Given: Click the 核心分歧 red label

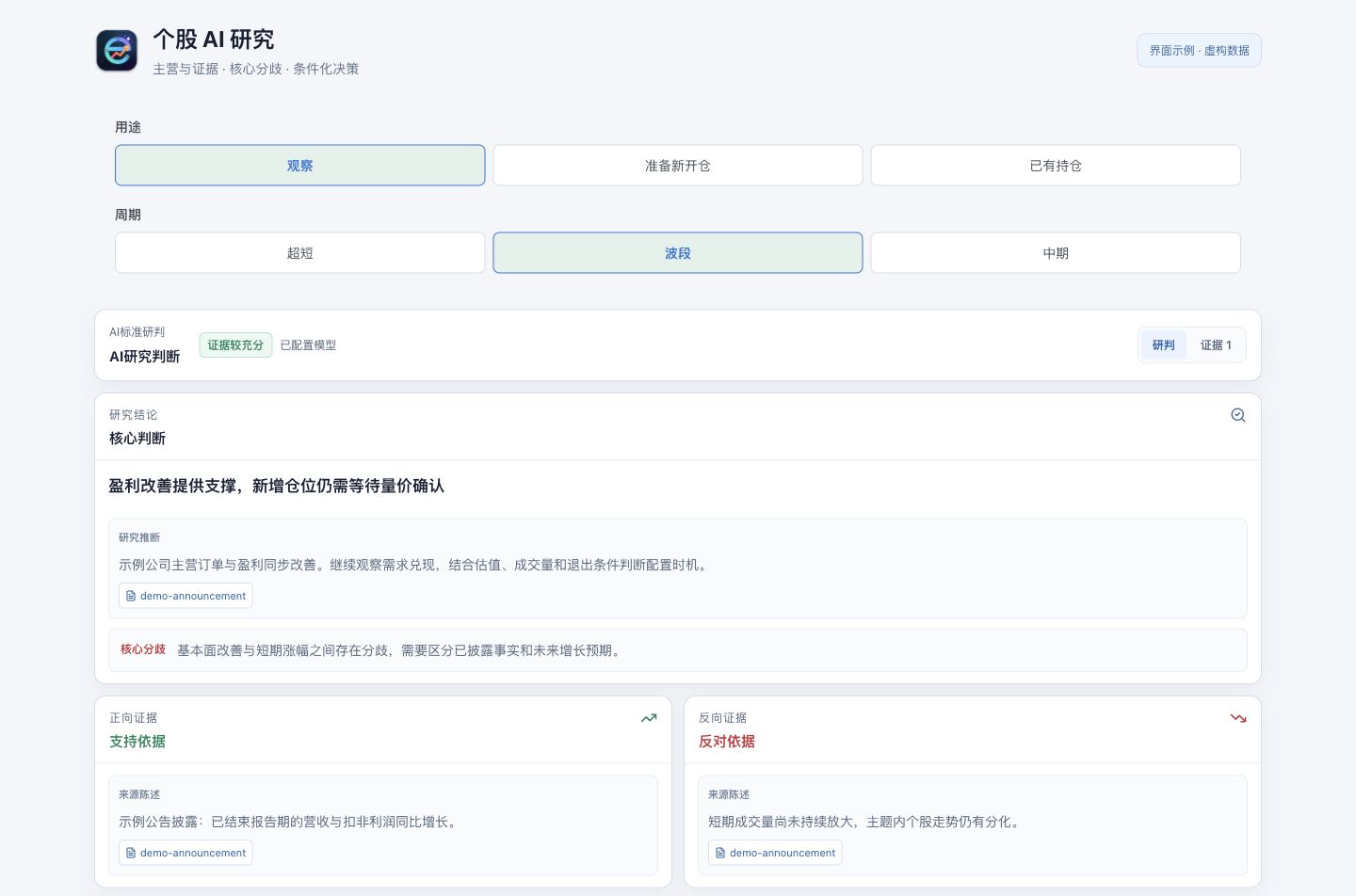Looking at the screenshot, I should pos(143,649).
